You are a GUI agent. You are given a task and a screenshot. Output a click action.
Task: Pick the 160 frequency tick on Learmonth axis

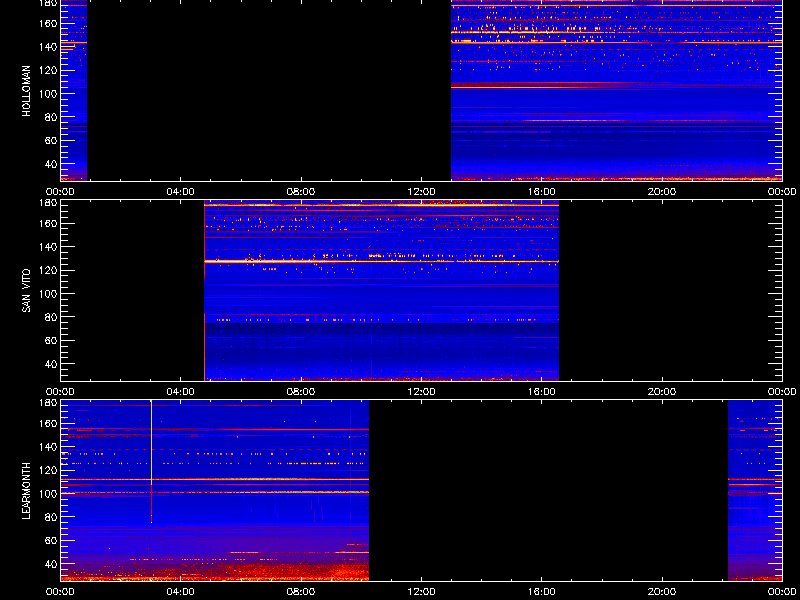point(48,423)
